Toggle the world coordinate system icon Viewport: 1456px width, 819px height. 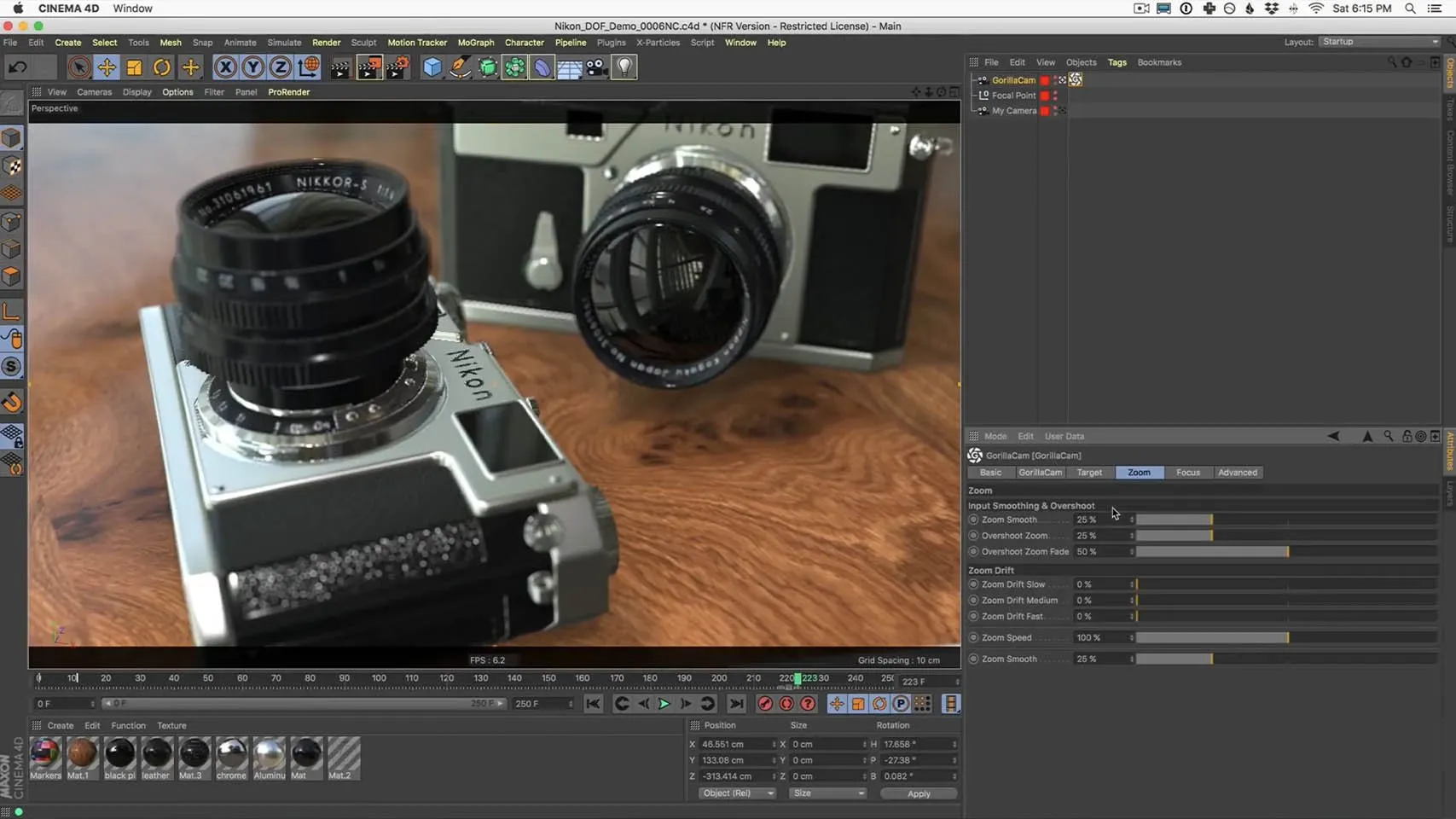(x=309, y=67)
